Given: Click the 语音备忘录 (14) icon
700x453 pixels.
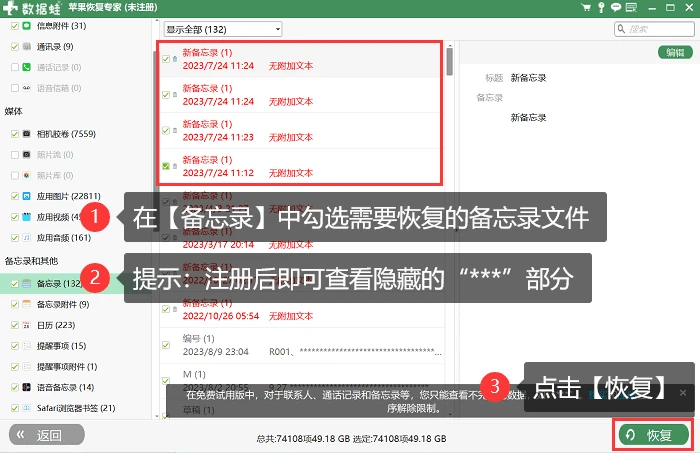Looking at the screenshot, I should pos(27,387).
